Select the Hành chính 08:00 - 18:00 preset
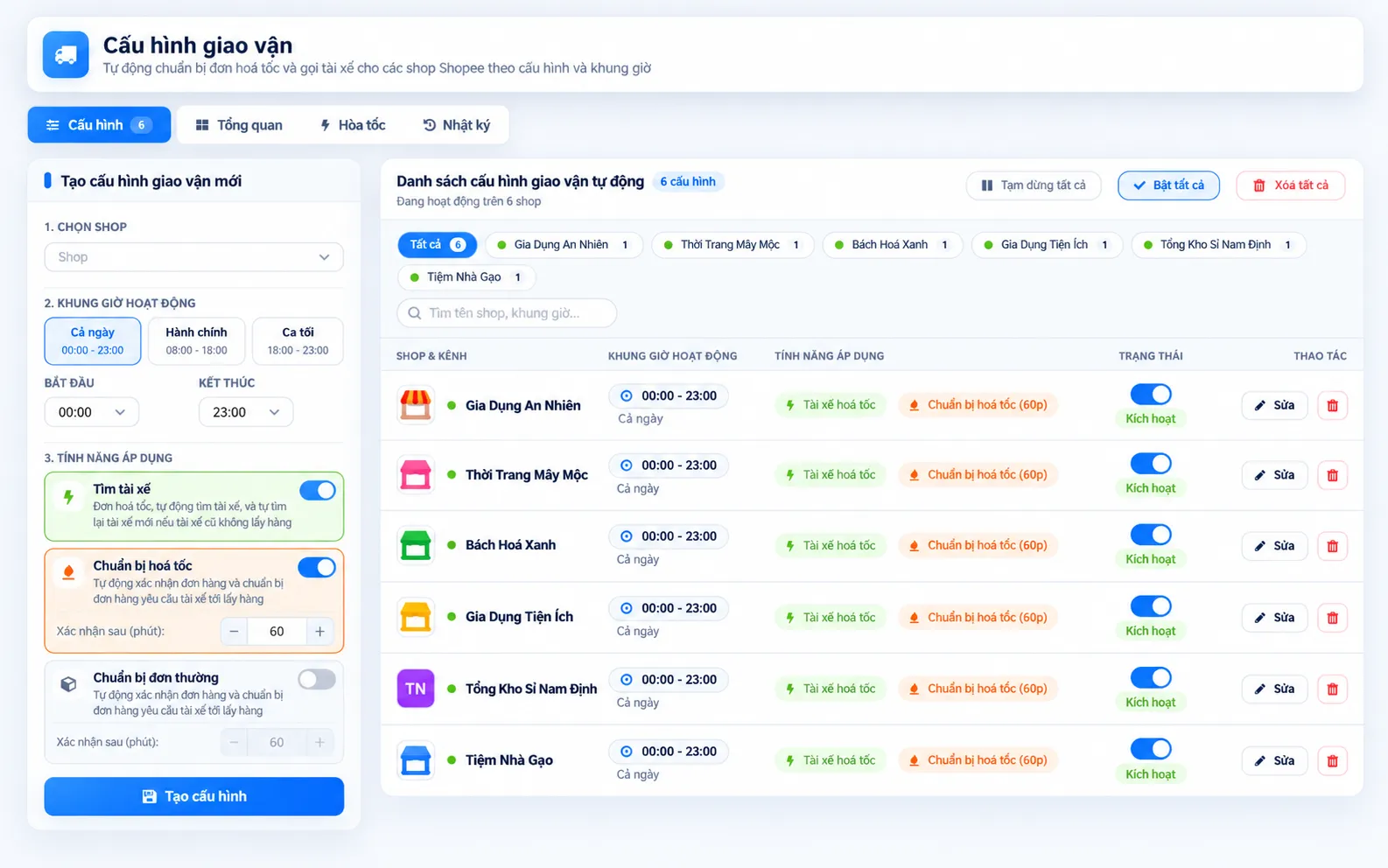Image resolution: width=1388 pixels, height=868 pixels. pos(196,341)
